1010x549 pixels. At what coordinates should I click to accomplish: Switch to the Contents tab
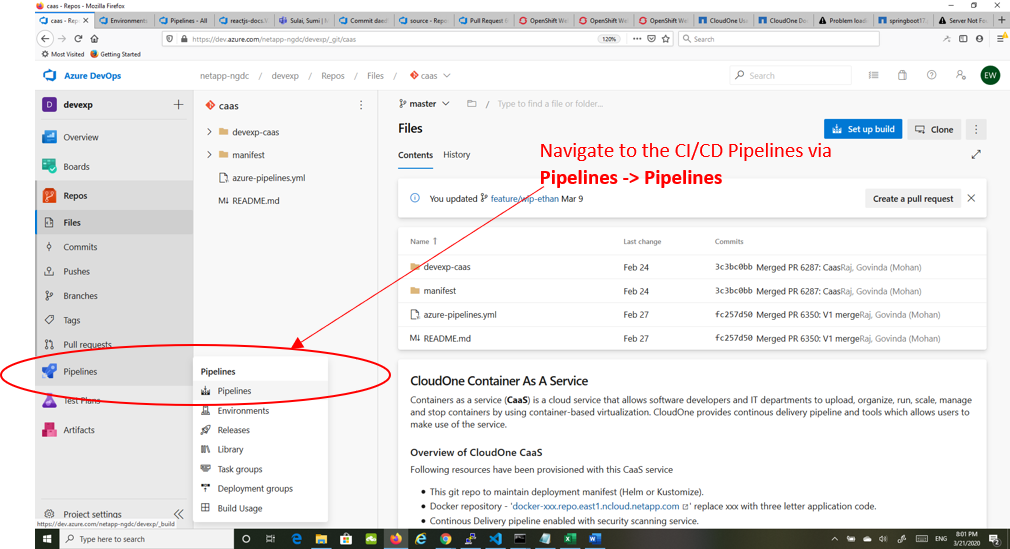point(415,155)
